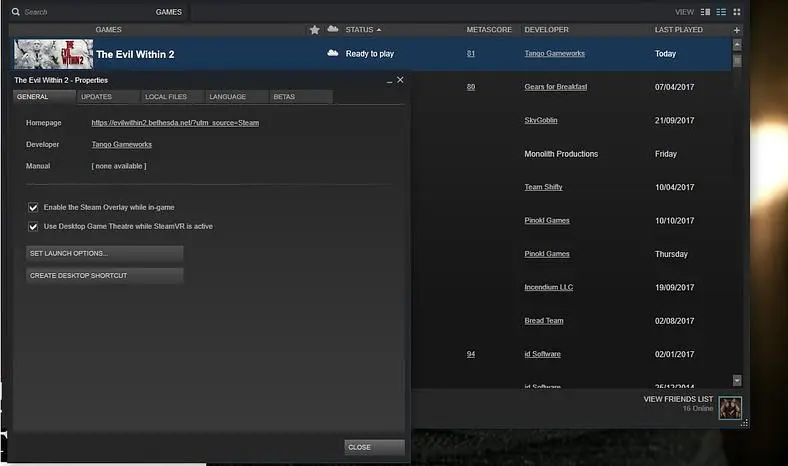788x466 pixels.
Task: Click last played date 21/09/2017
Action: [674, 121]
